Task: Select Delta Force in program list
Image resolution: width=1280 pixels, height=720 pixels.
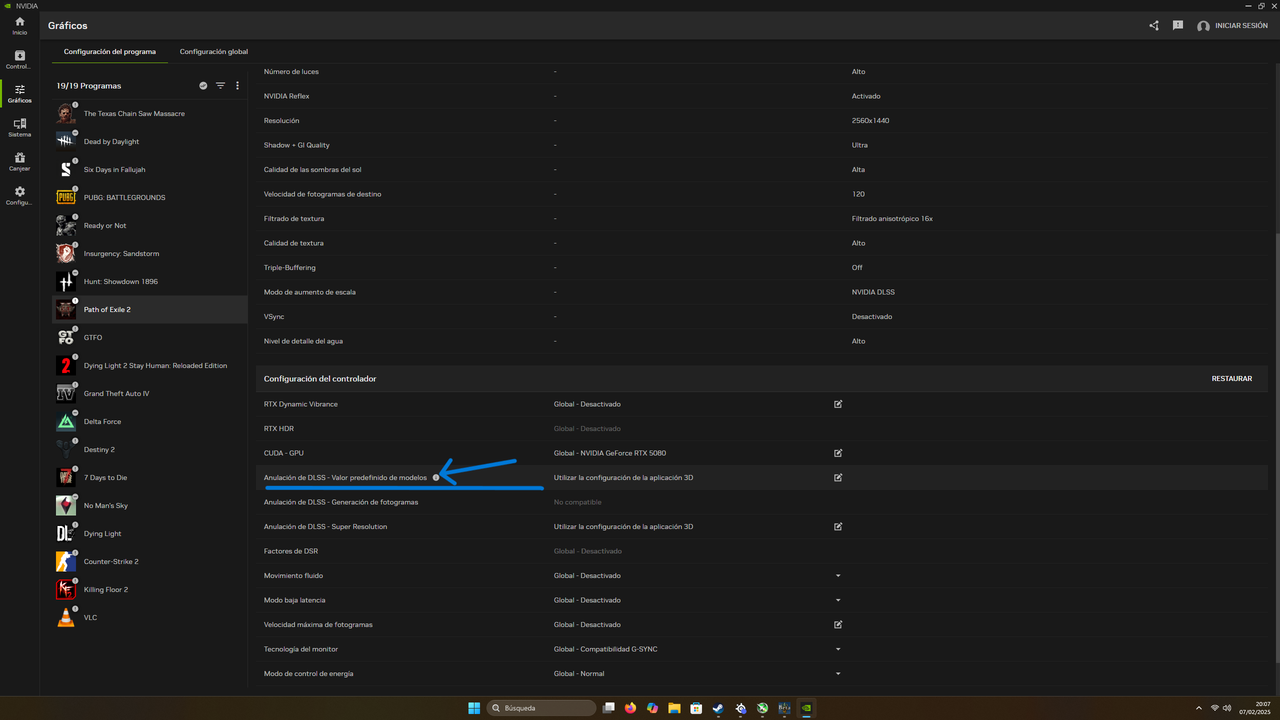Action: pos(150,422)
